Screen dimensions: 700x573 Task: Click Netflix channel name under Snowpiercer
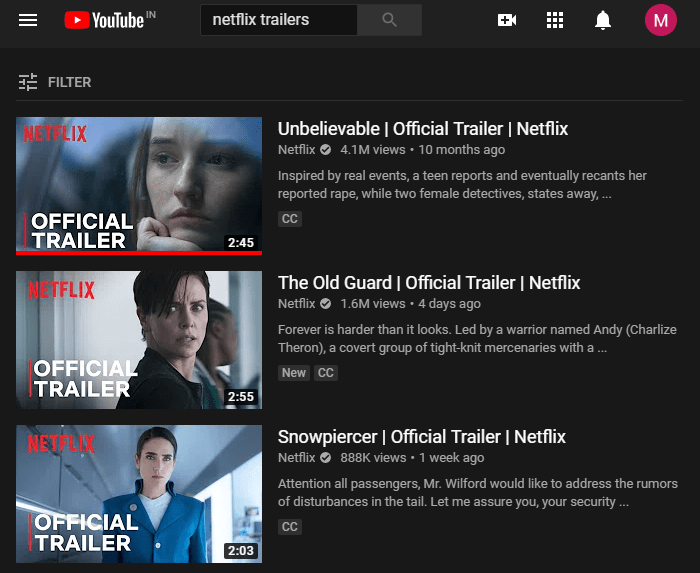(296, 458)
